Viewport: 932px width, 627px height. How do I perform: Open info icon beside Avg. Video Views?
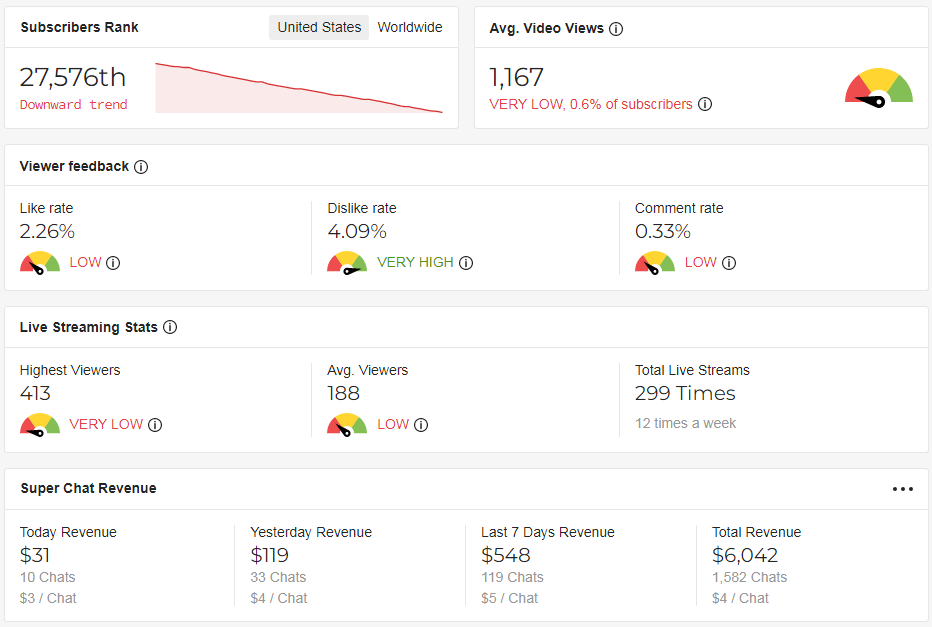[x=616, y=29]
